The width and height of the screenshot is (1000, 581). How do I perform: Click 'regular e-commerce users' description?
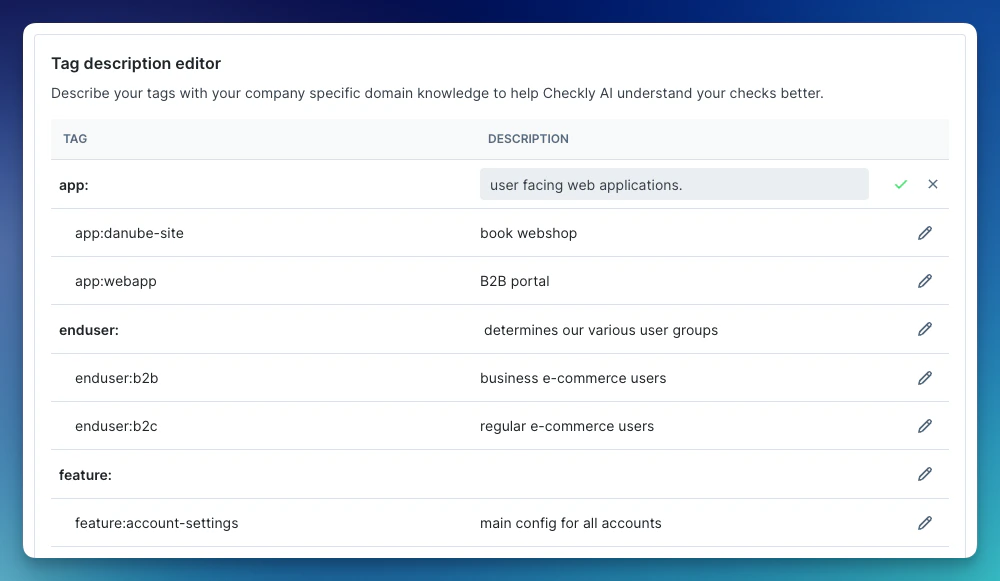coord(567,426)
